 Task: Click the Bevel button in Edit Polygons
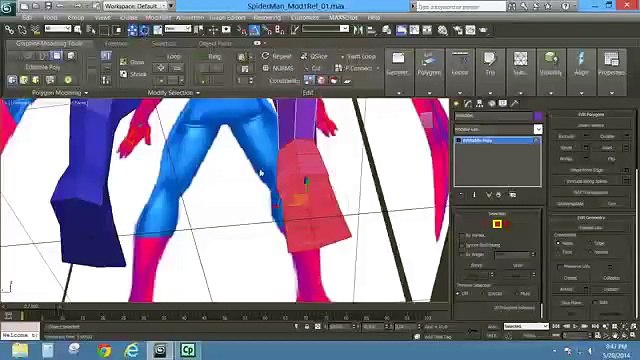click(567, 147)
